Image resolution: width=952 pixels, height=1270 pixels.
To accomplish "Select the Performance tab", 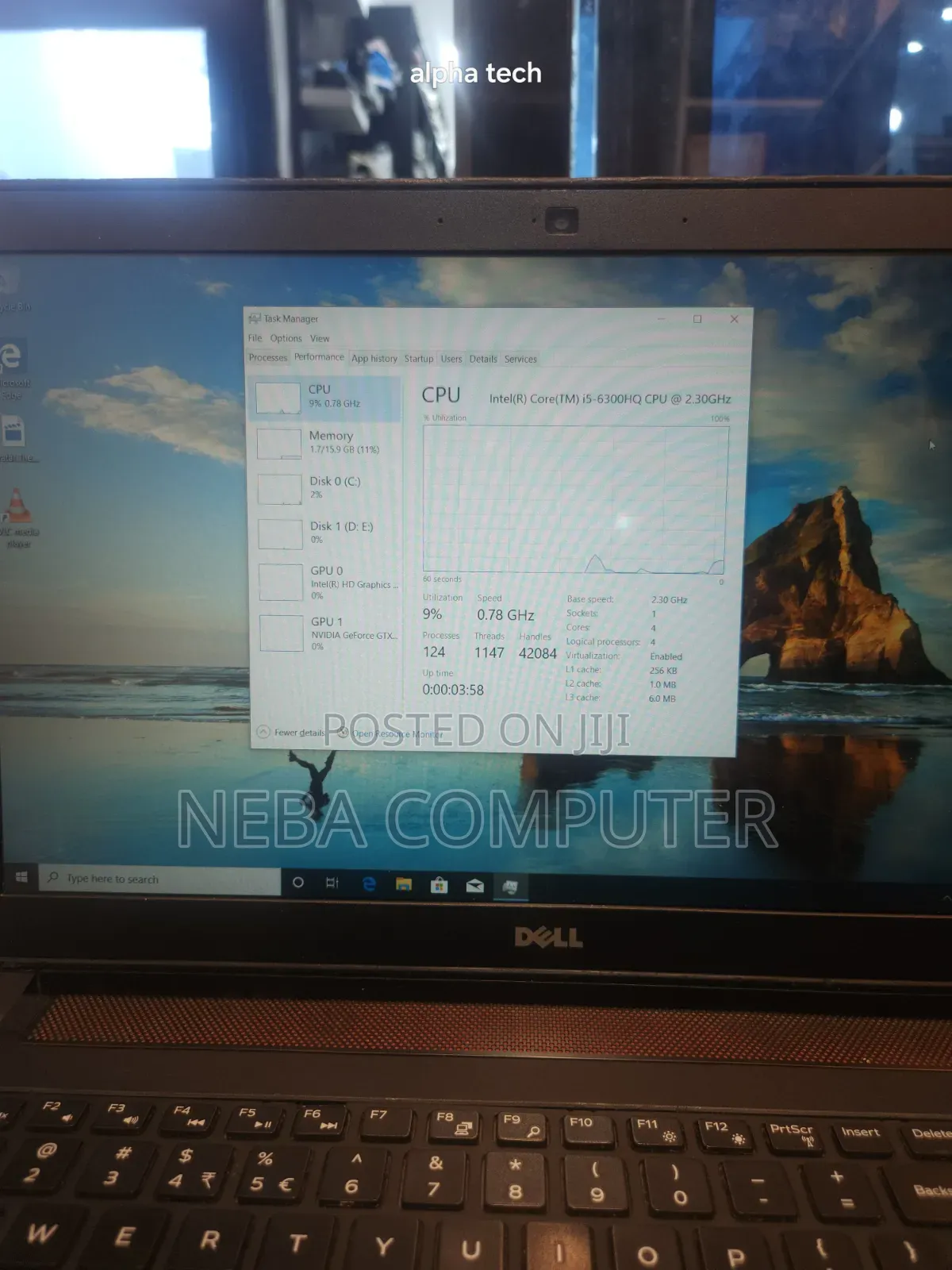I will tap(319, 357).
